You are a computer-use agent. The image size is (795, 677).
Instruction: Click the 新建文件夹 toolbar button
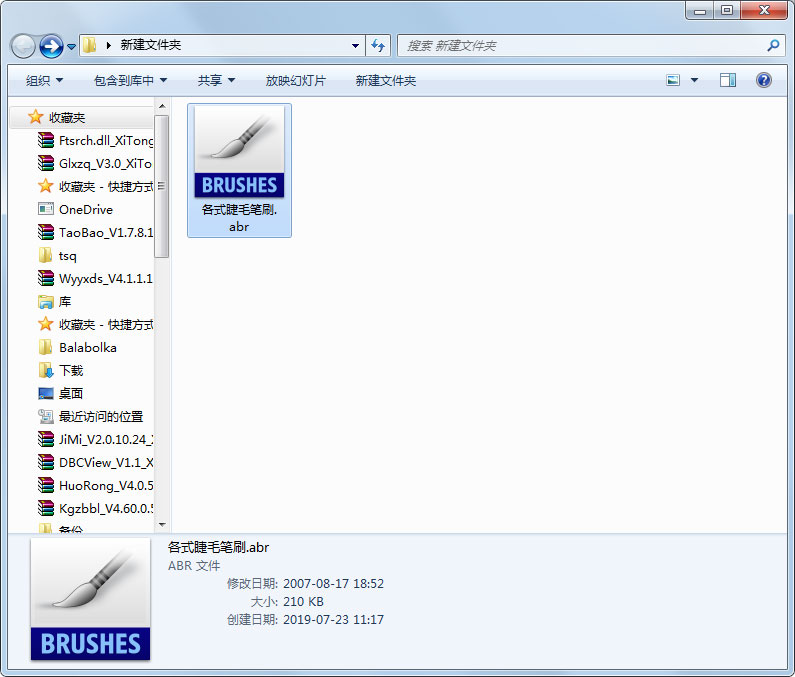coord(386,81)
